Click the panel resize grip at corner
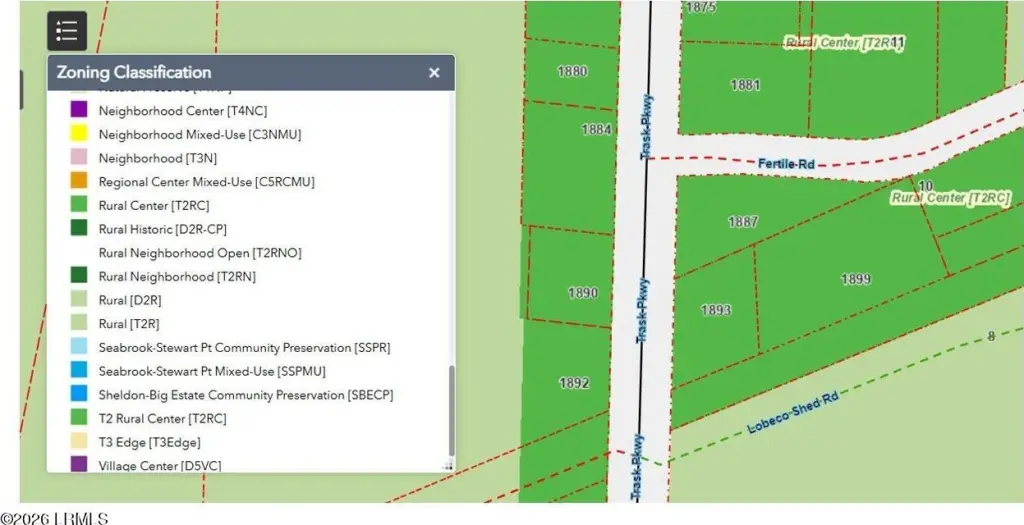Screen dimensions: 1024x525 click(449, 466)
